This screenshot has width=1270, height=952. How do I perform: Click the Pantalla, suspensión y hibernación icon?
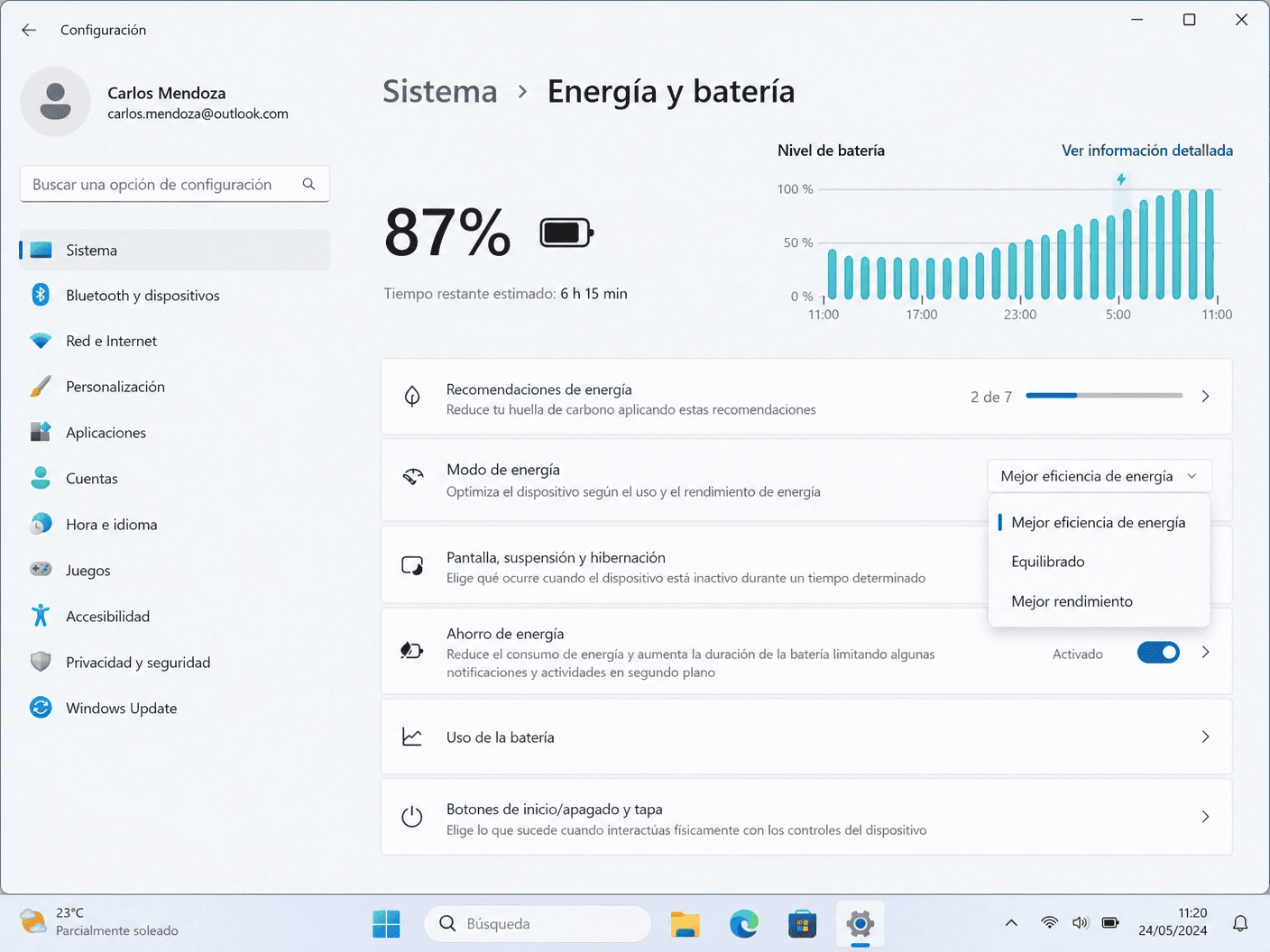coord(412,566)
